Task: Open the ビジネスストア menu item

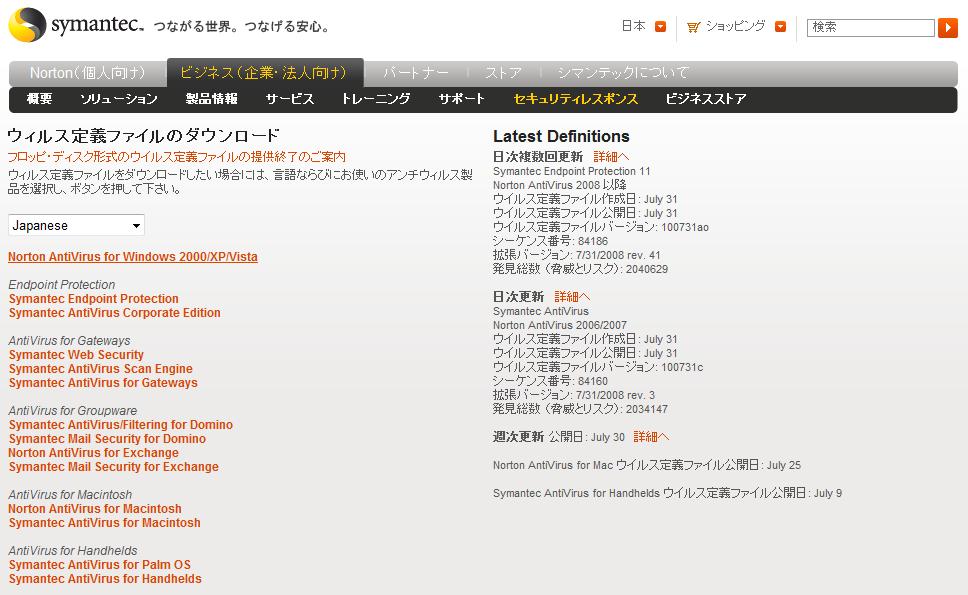Action: (706, 99)
